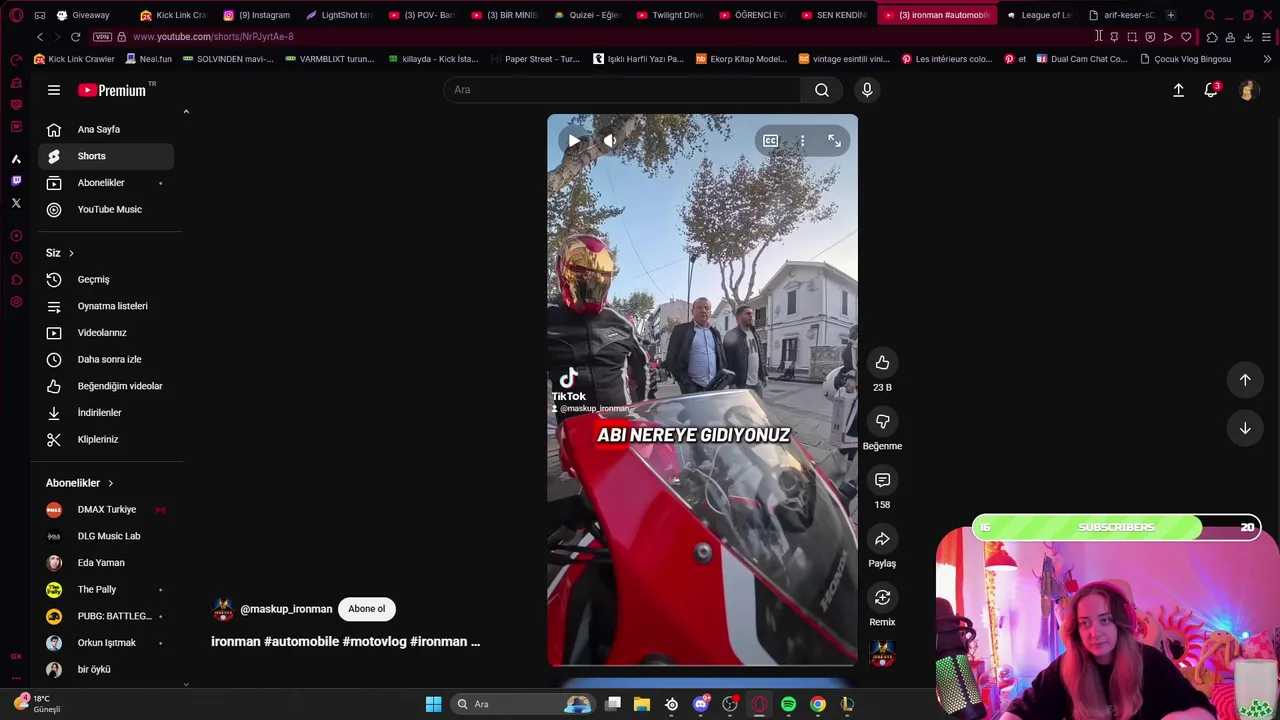The image size is (1280, 720).
Task: Open Eda Yaman subscription
Action: 106,563
